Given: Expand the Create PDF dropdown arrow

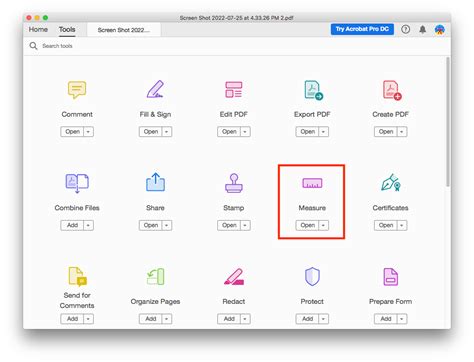Looking at the screenshot, I should 402,132.
